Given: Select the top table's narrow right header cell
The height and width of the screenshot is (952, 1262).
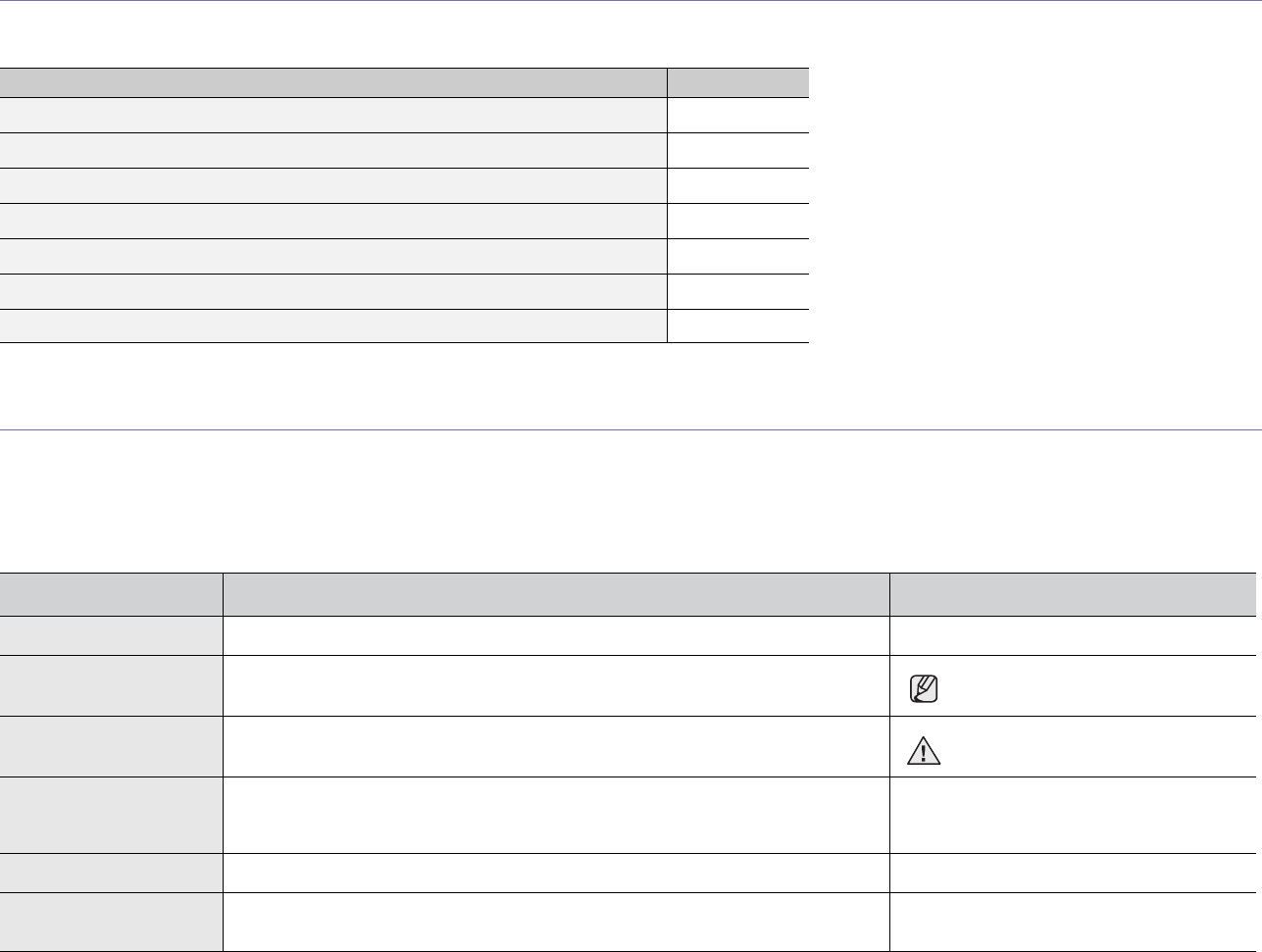Looking at the screenshot, I should (737, 82).
